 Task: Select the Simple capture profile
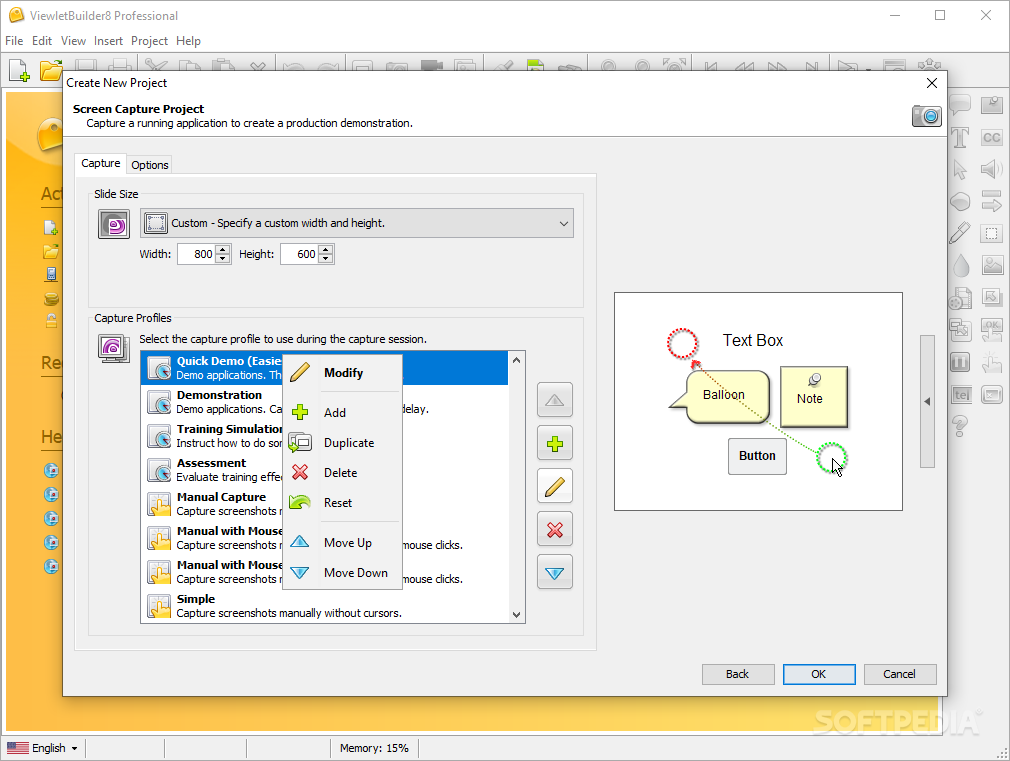325,606
